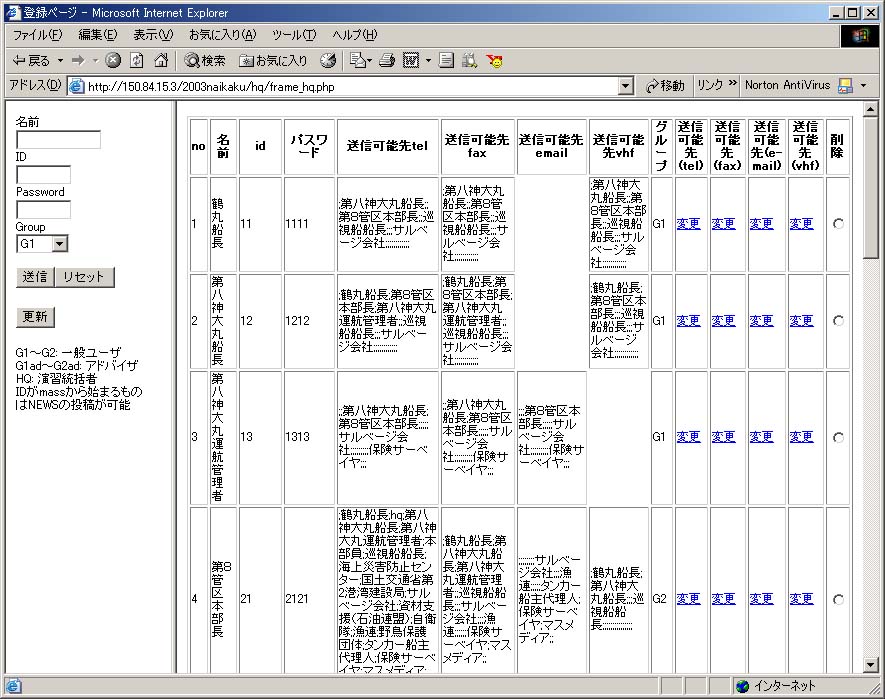Click 変更 in fax column for 第8管区本部長
Viewport: 885px width, 699px height.
(x=723, y=598)
